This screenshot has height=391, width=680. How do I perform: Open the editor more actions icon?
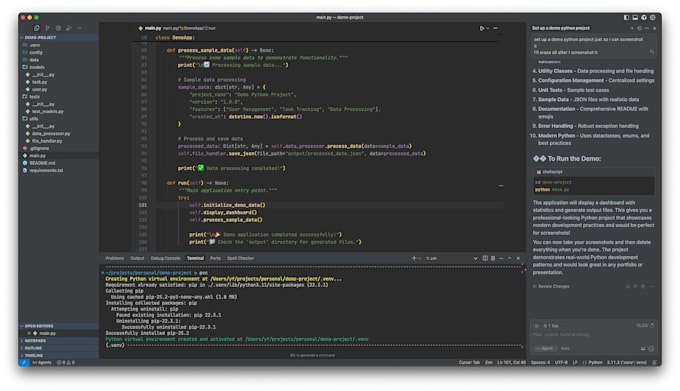coord(496,28)
